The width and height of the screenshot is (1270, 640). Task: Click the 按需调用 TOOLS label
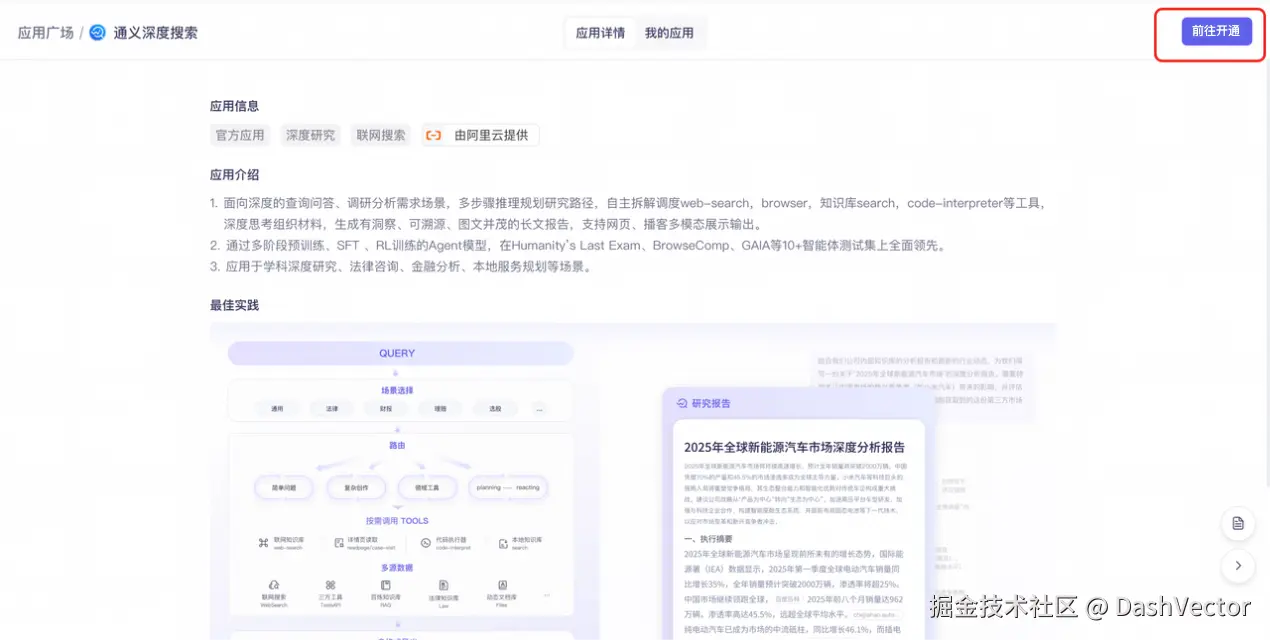click(397, 521)
